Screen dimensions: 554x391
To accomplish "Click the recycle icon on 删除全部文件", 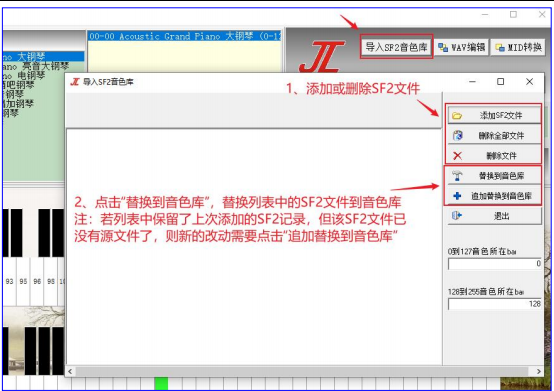I will tap(458, 135).
